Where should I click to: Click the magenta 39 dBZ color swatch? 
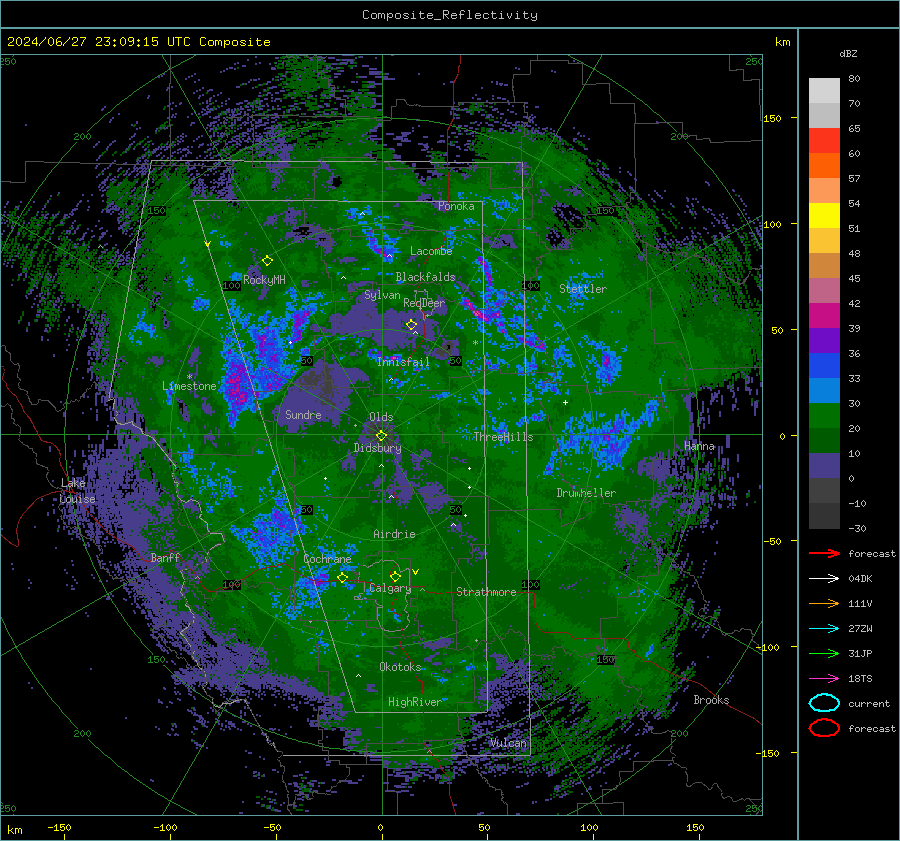pos(824,316)
